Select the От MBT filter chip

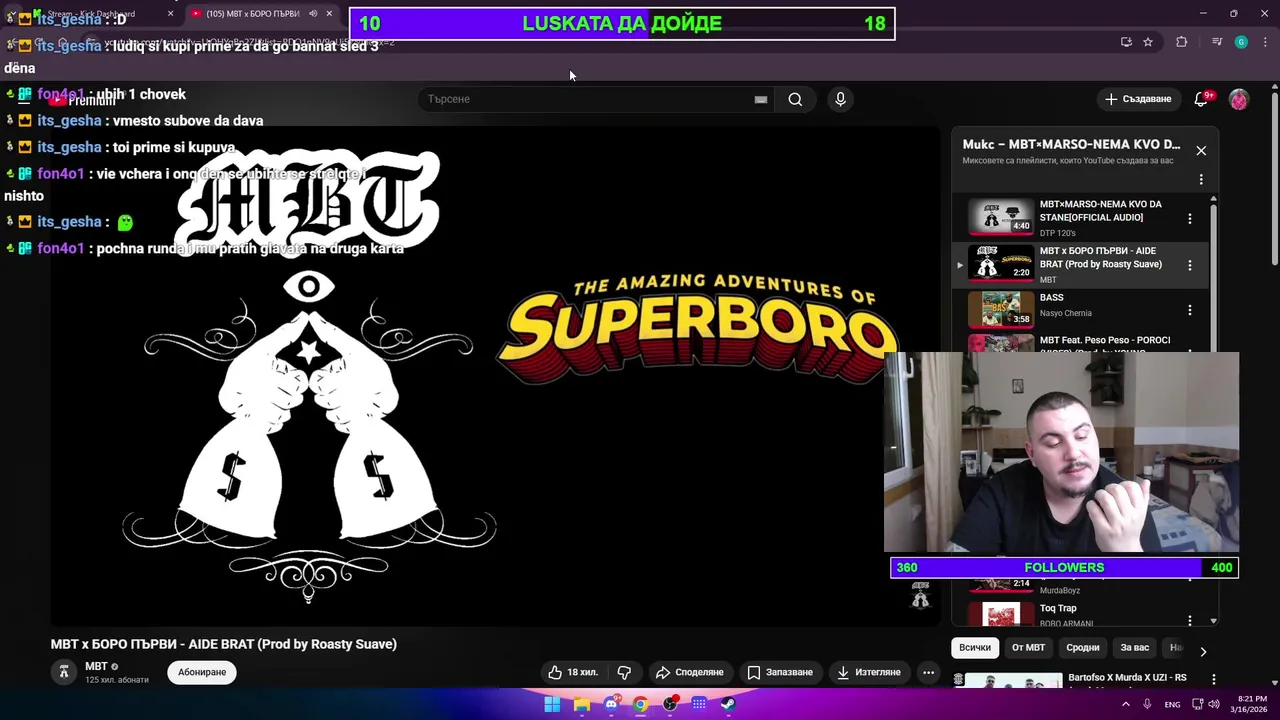pyautogui.click(x=1028, y=648)
